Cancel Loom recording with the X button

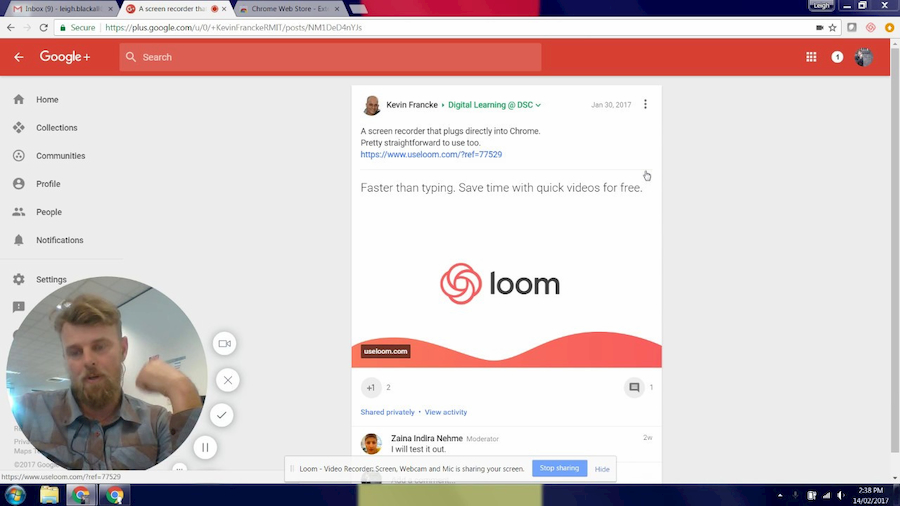pyautogui.click(x=228, y=380)
